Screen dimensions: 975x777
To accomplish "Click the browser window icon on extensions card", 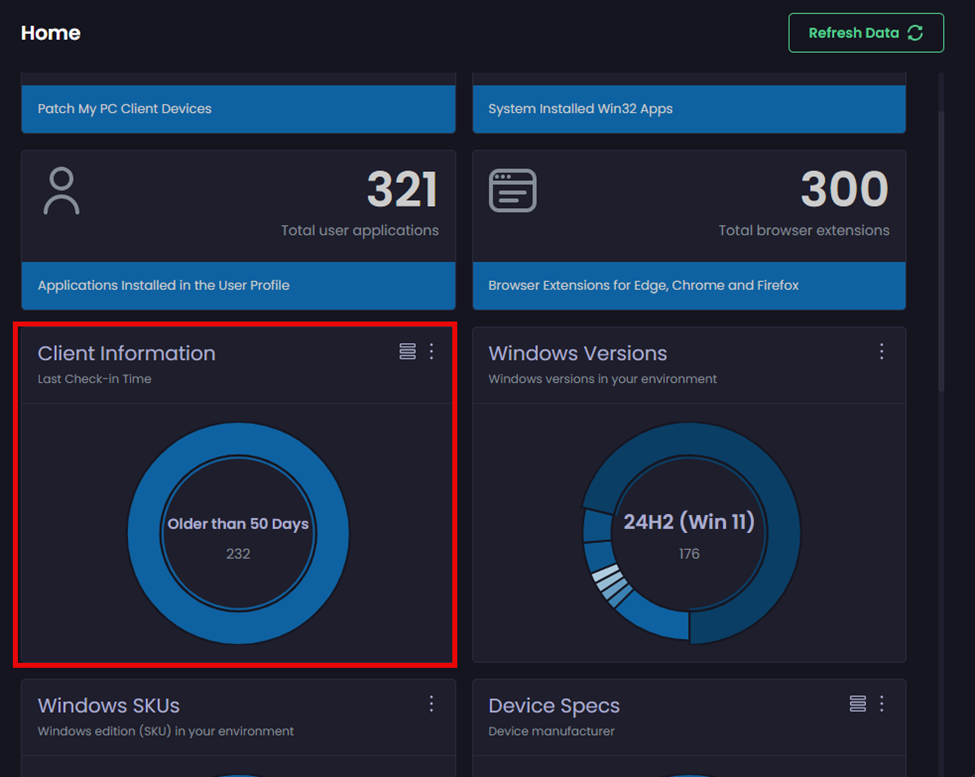I will tap(512, 190).
